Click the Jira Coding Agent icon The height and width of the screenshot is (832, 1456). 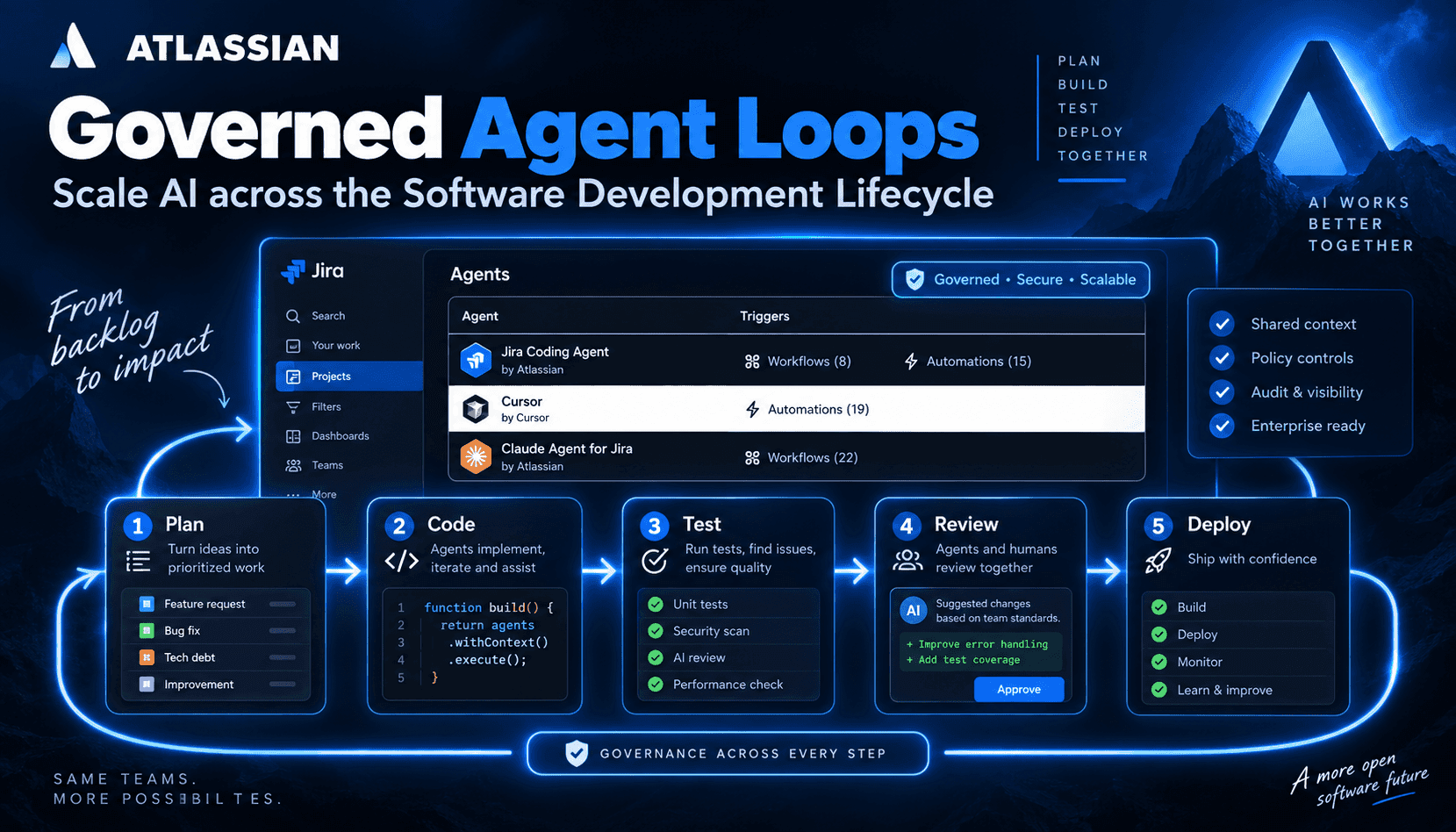476,360
